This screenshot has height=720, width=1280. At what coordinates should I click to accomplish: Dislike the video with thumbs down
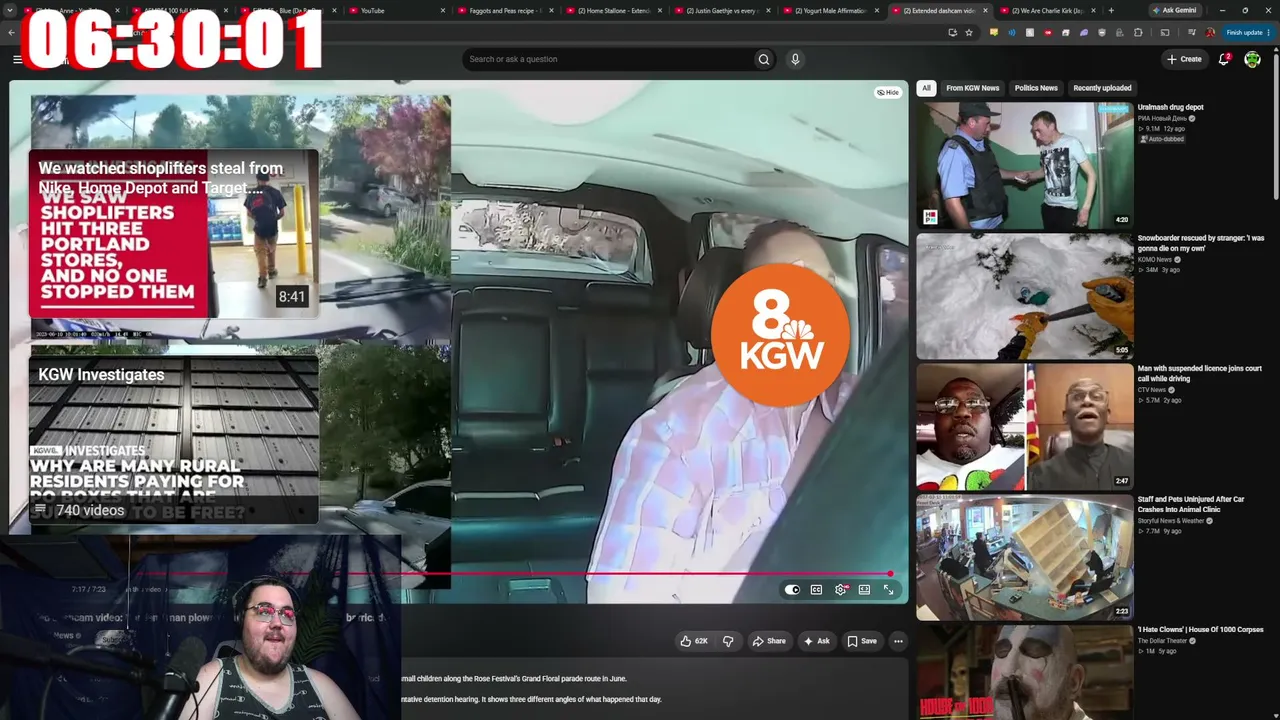pos(728,641)
